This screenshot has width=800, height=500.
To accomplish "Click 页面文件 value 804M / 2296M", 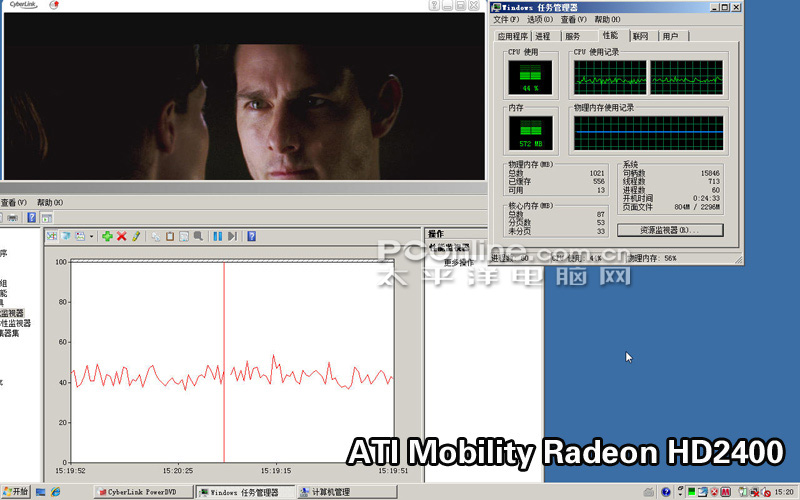I will pyautogui.click(x=697, y=207).
